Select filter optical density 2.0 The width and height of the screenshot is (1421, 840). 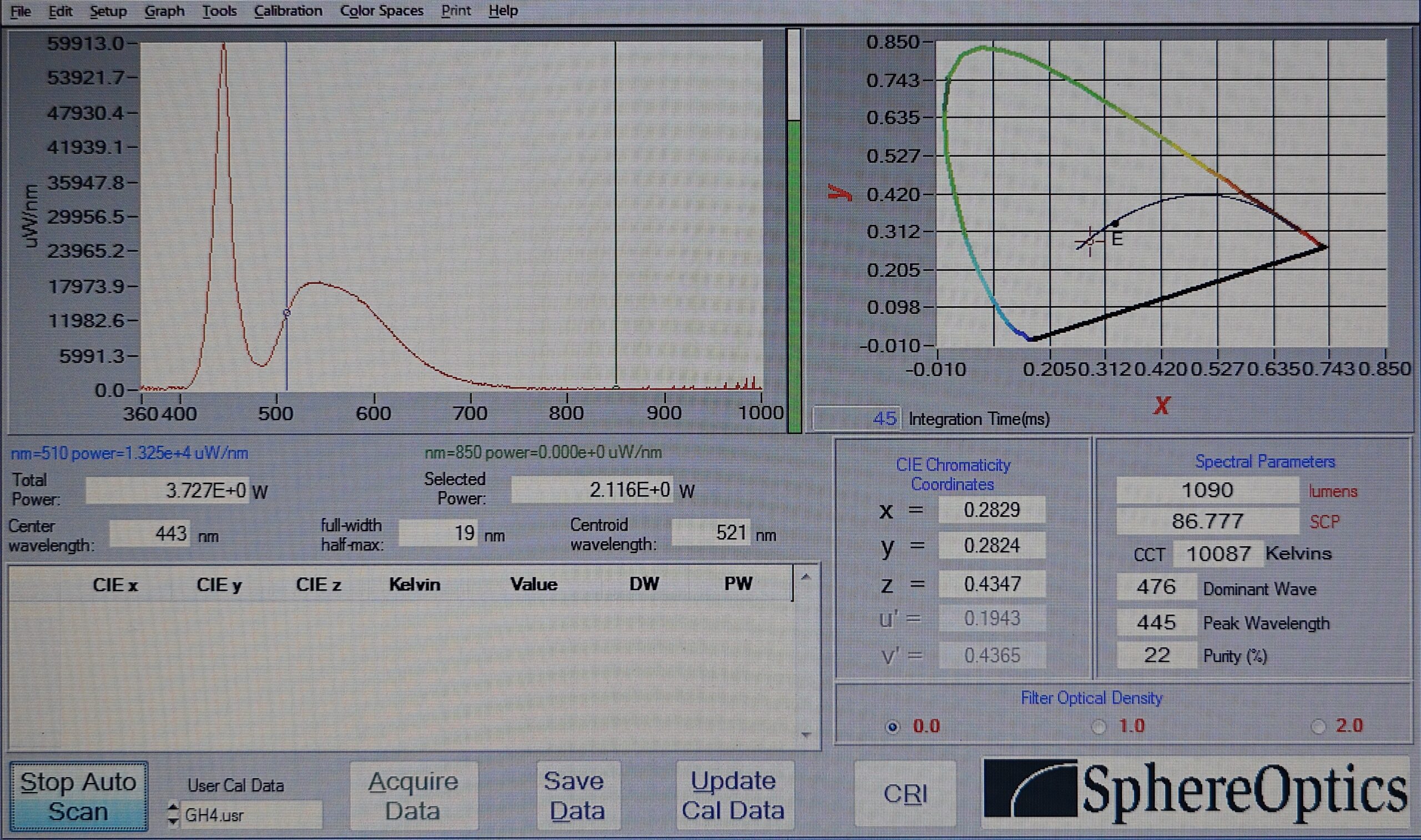pos(1318,726)
